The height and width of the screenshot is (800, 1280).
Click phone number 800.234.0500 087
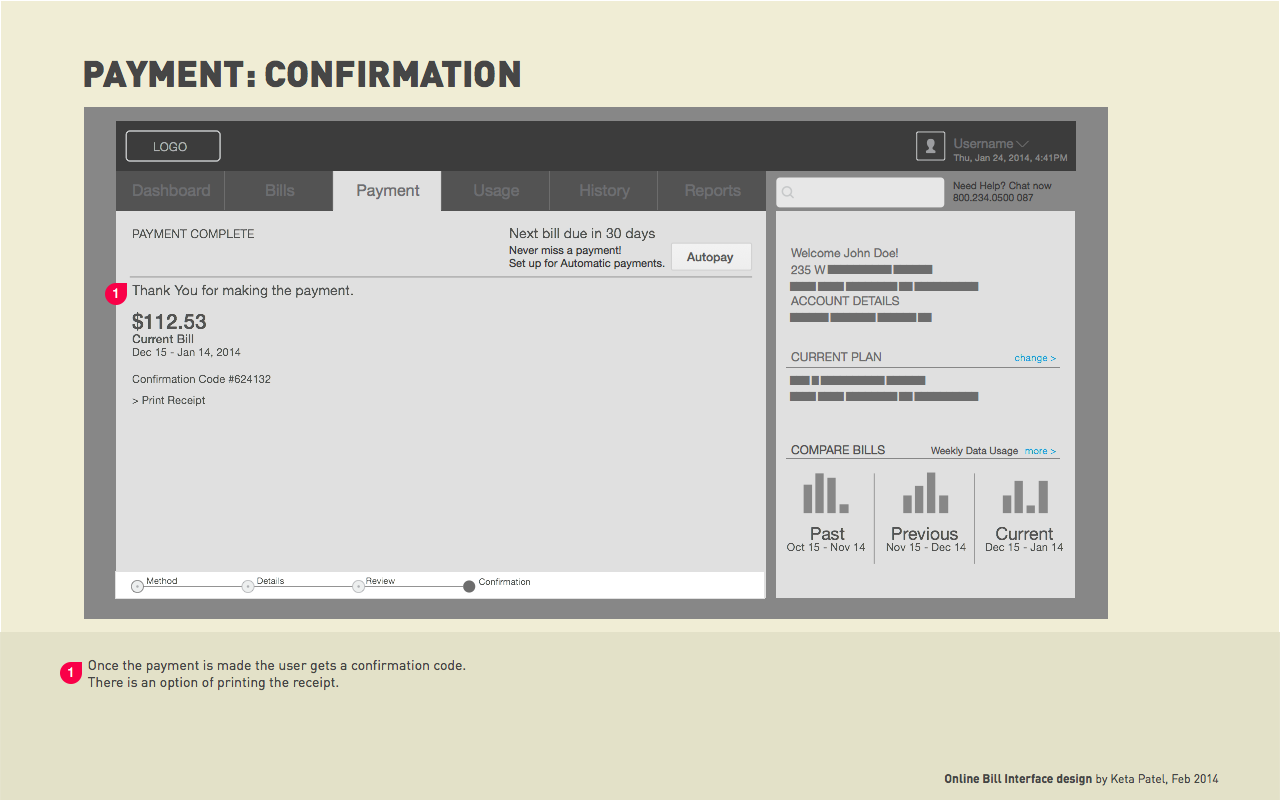pyautogui.click(x=993, y=198)
